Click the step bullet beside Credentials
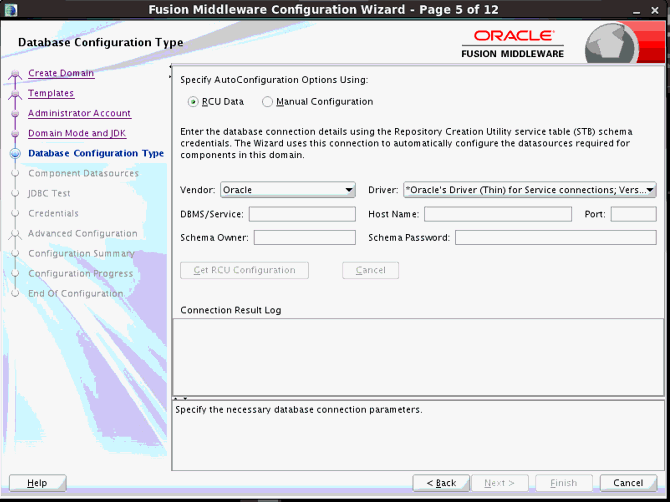This screenshot has width=670, height=502. 15,214
